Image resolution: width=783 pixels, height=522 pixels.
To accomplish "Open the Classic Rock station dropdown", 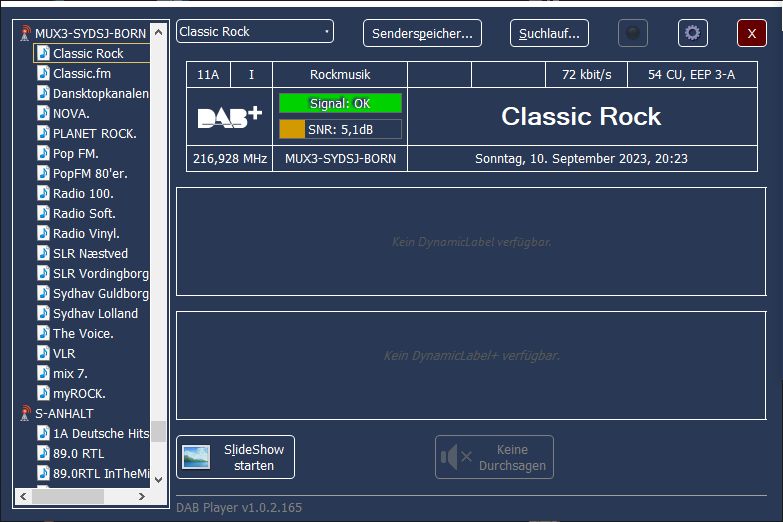I will pos(326,32).
